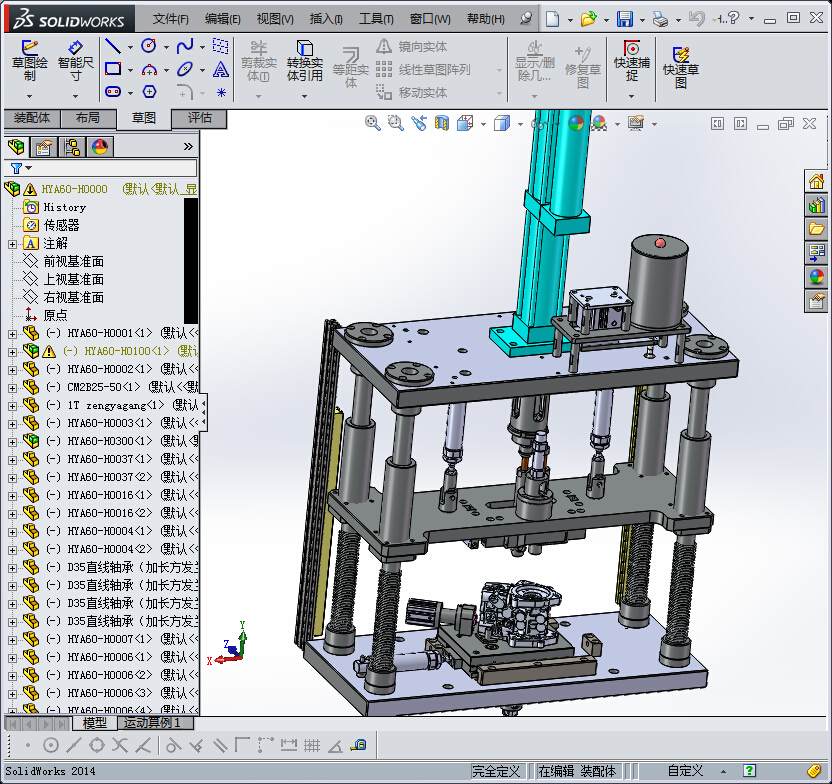The height and width of the screenshot is (784, 832).
Task: Open the ConfigurationManager tab icon
Action: pos(72,147)
